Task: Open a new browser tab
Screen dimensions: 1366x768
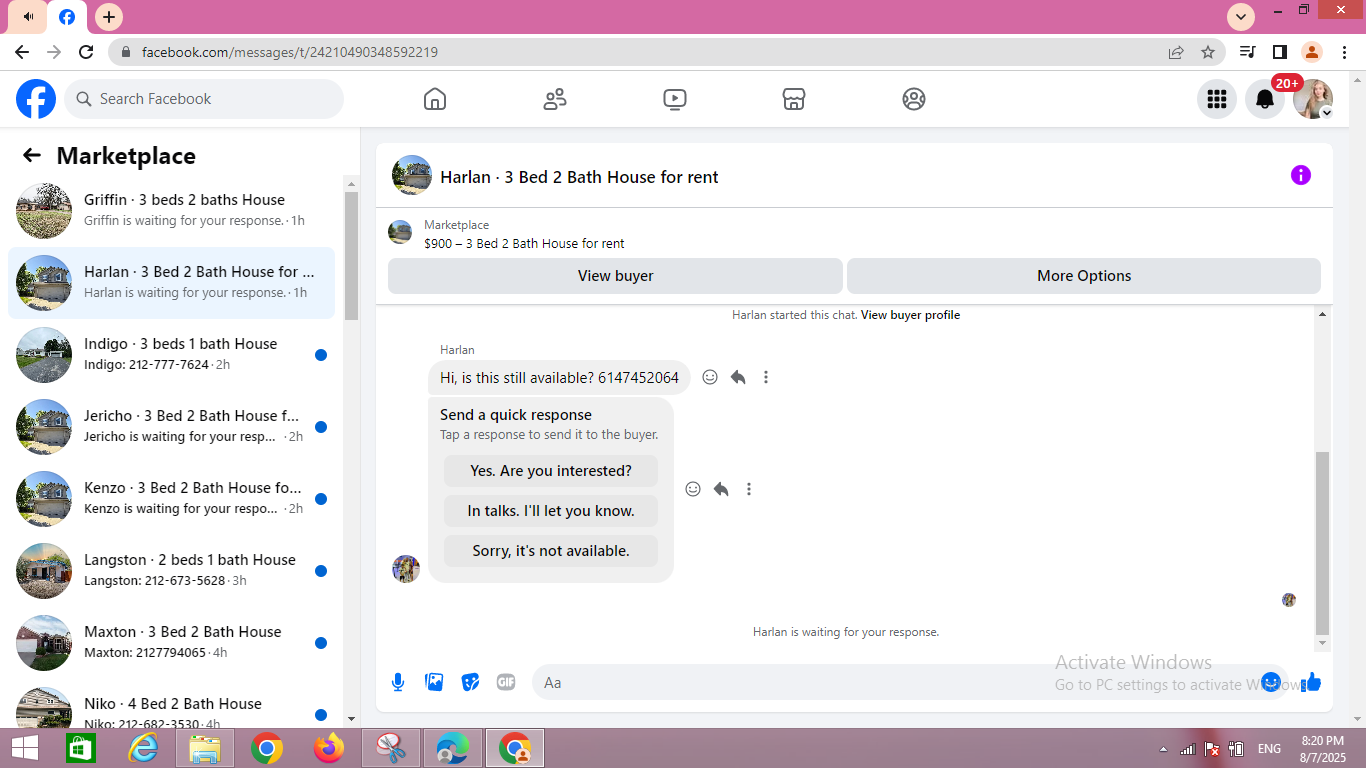Action: [109, 17]
